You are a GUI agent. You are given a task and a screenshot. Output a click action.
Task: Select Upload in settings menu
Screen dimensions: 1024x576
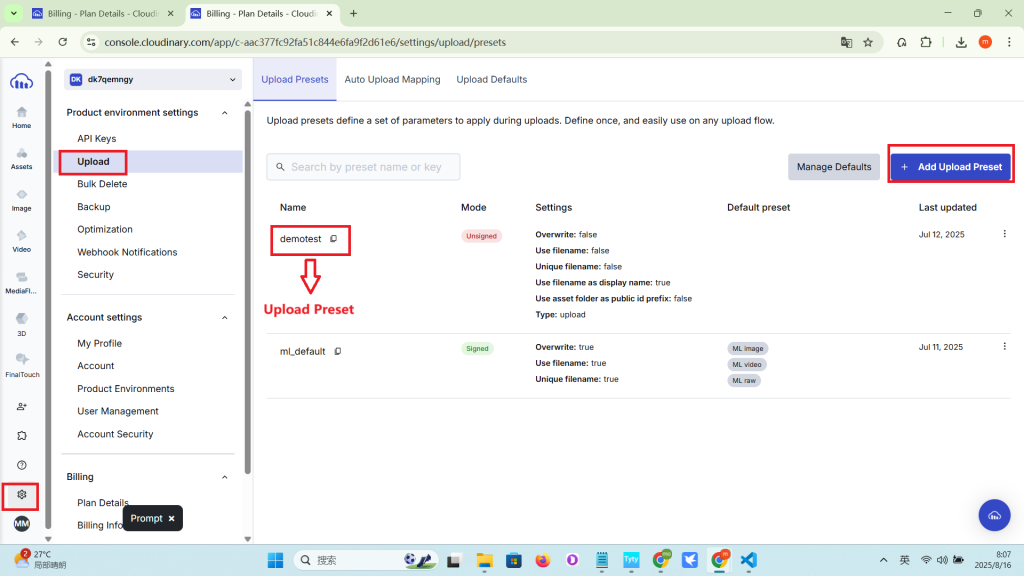pos(93,161)
